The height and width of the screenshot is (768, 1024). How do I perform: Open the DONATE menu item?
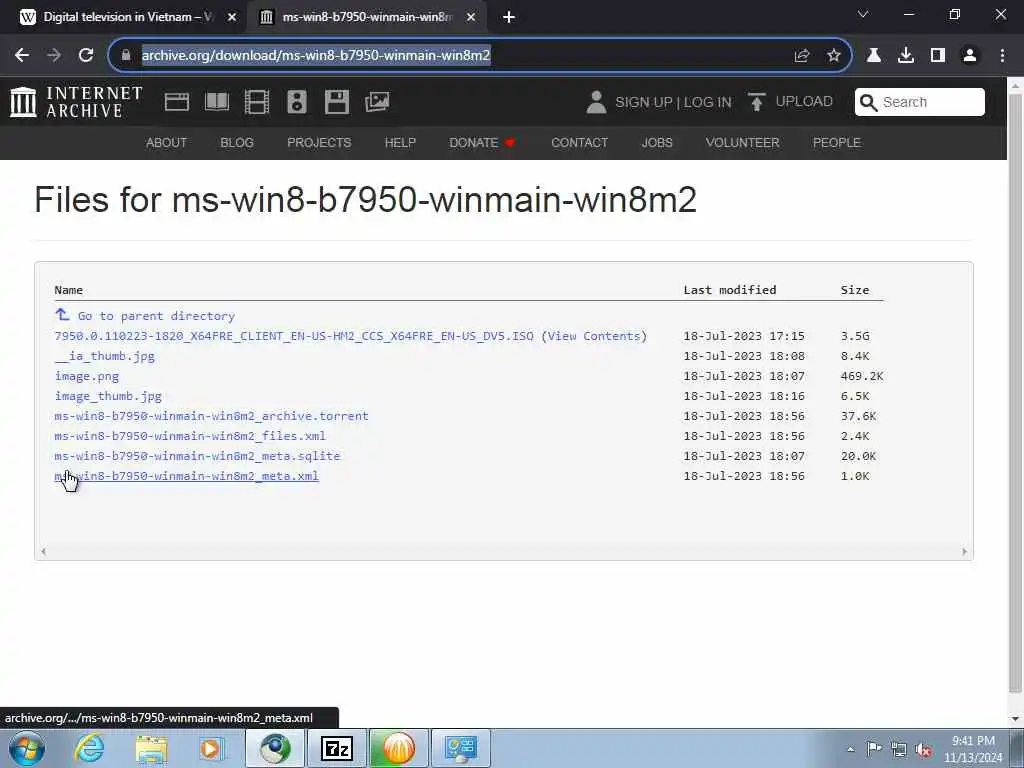coord(482,142)
